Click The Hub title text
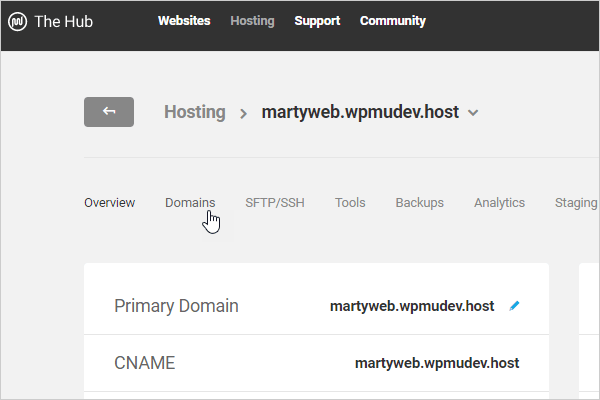 click(x=64, y=21)
